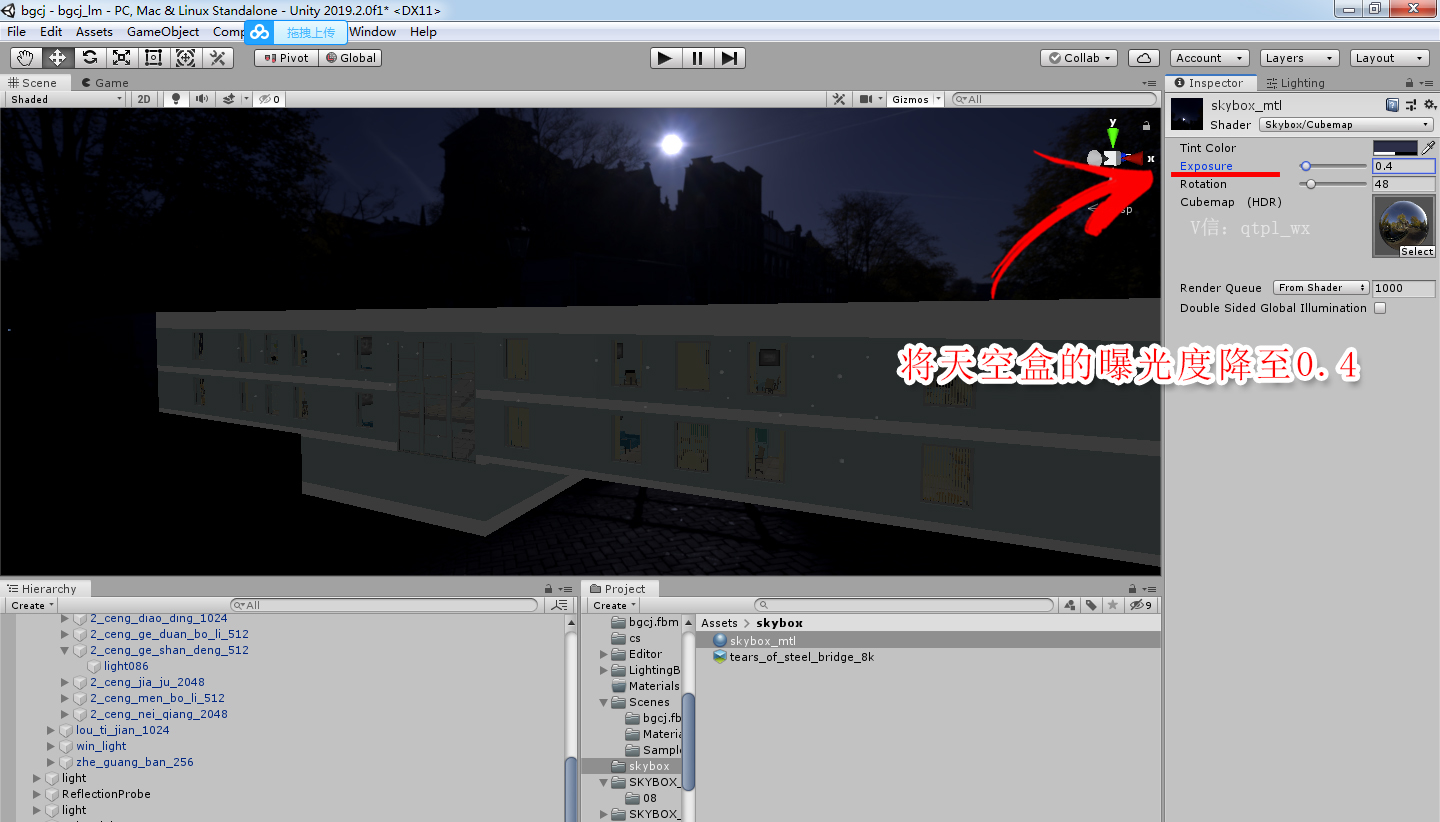Screen dimensions: 1440x822
Task: Click the Project Create button
Action: point(613,605)
